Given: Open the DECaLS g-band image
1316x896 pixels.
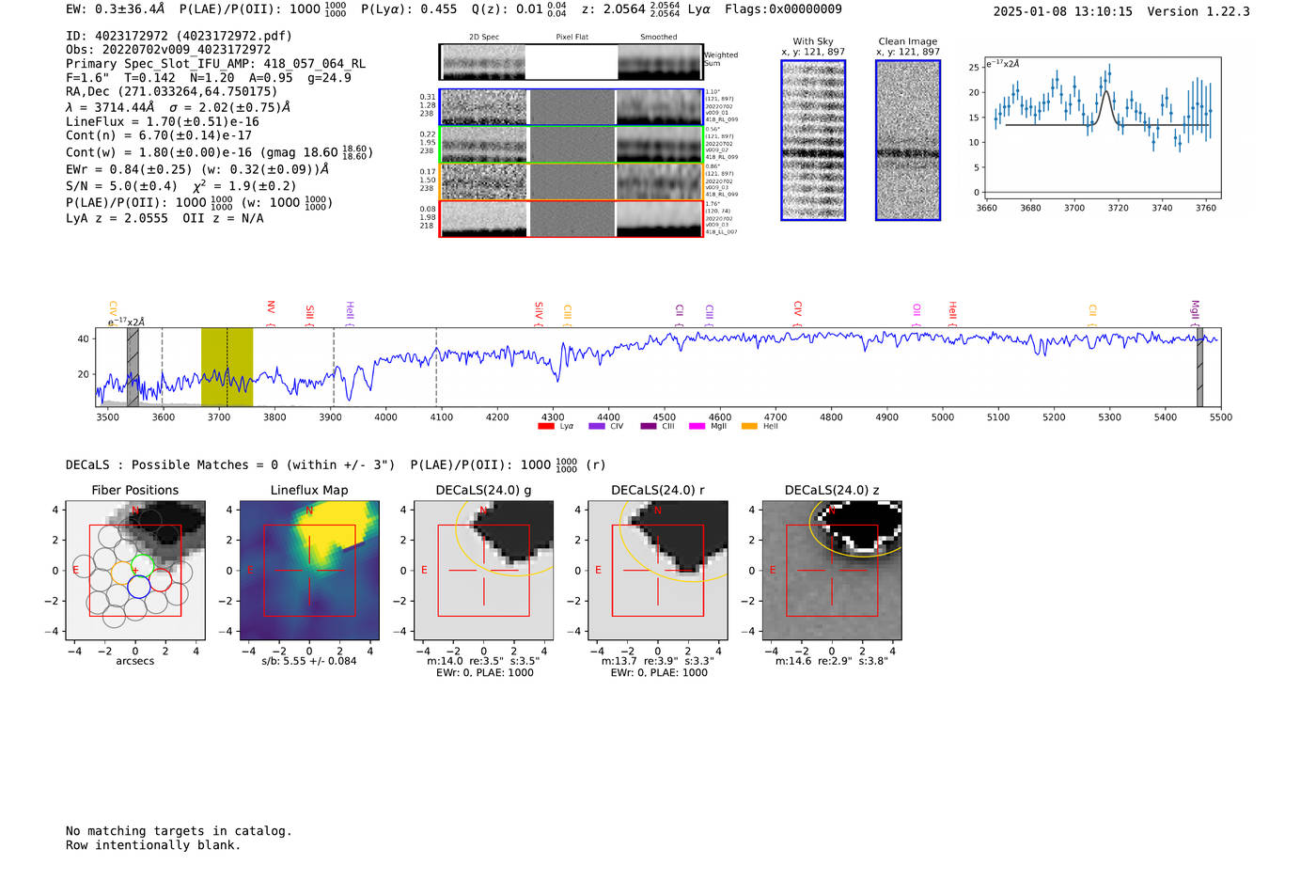Looking at the screenshot, I should 484,570.
